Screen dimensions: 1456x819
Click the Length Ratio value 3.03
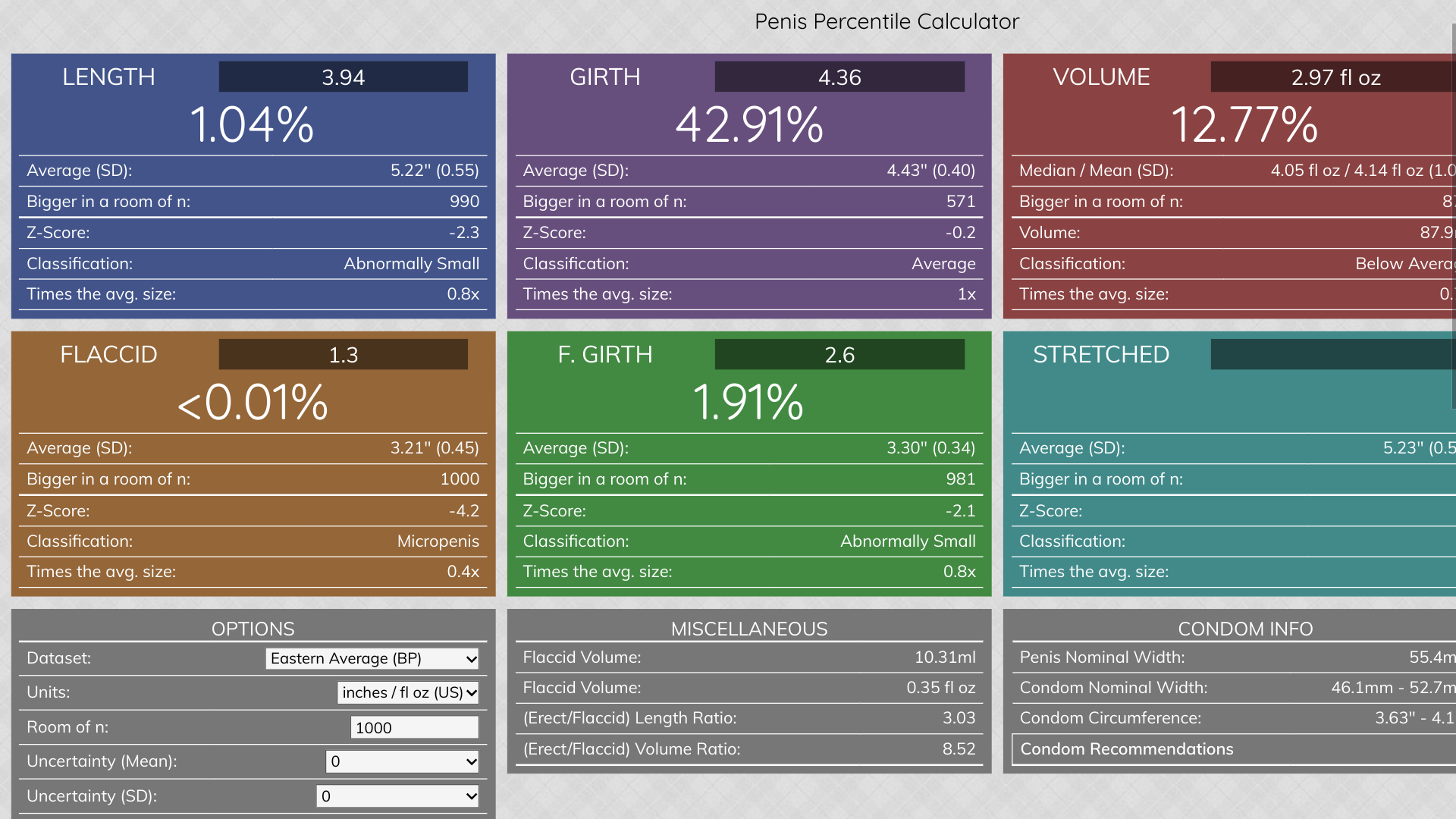tap(959, 718)
